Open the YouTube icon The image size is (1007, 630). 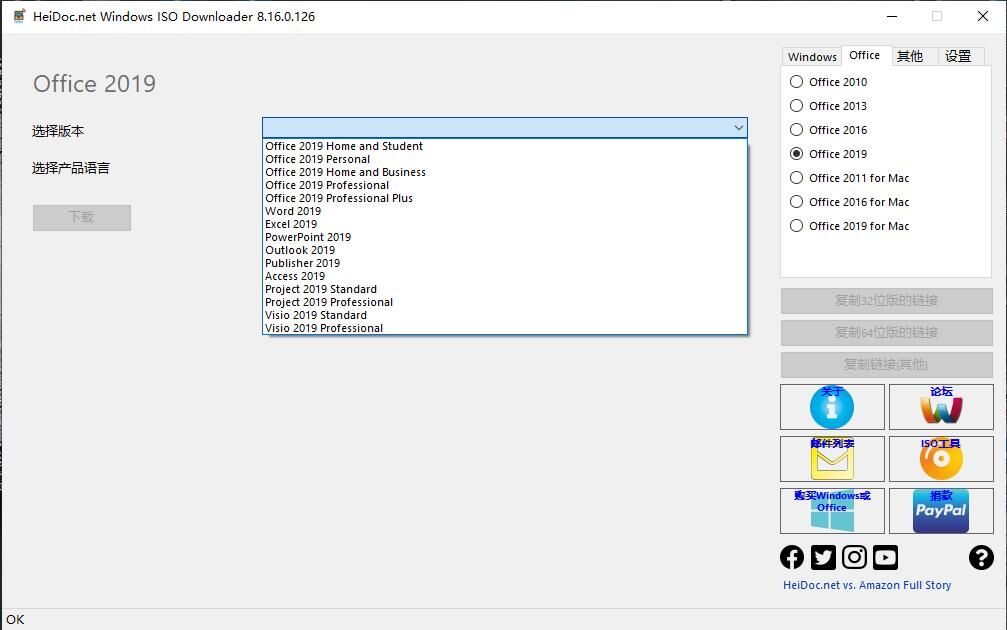[885, 557]
